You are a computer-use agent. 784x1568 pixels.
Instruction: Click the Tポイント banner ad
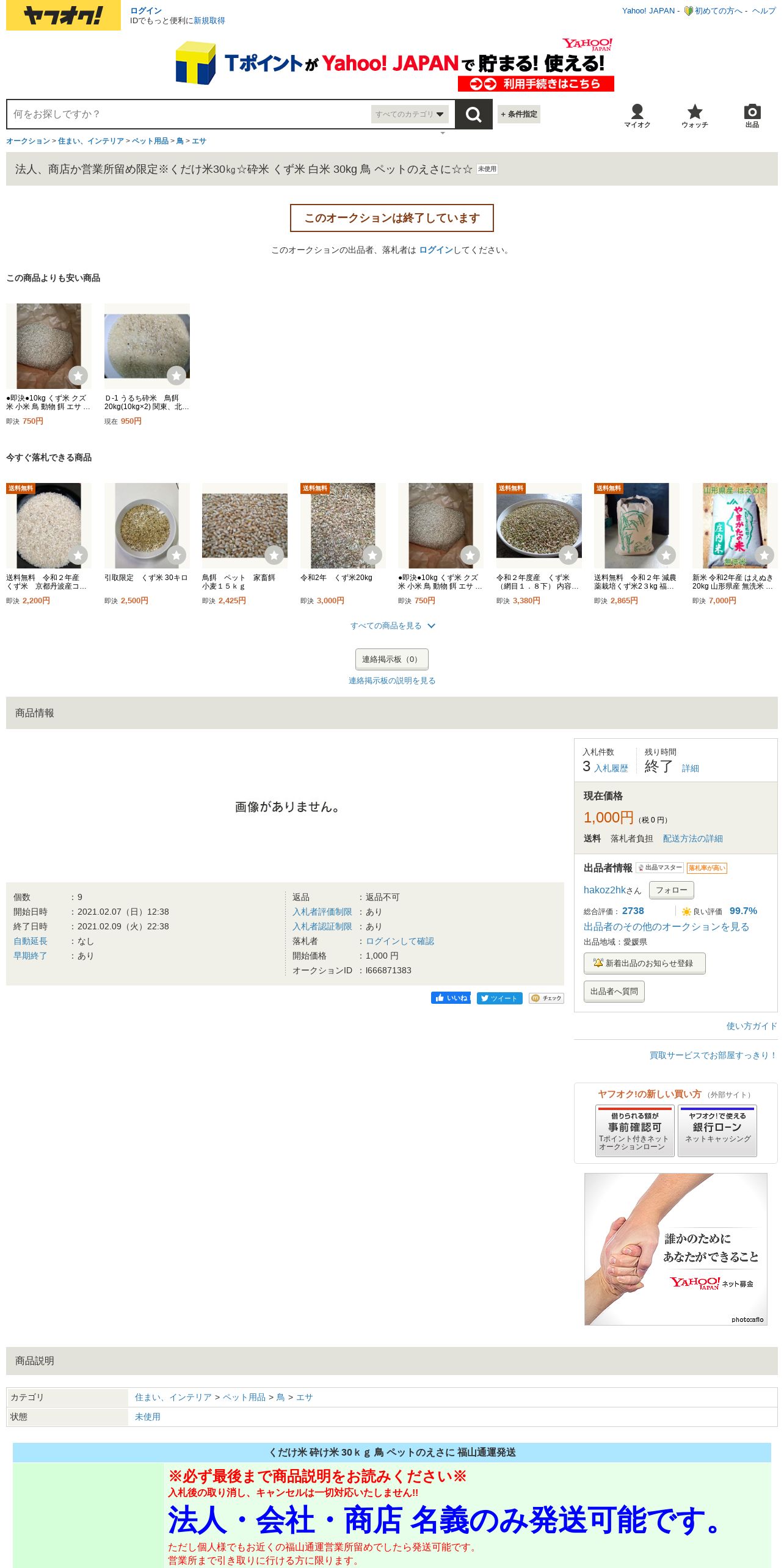[x=394, y=64]
